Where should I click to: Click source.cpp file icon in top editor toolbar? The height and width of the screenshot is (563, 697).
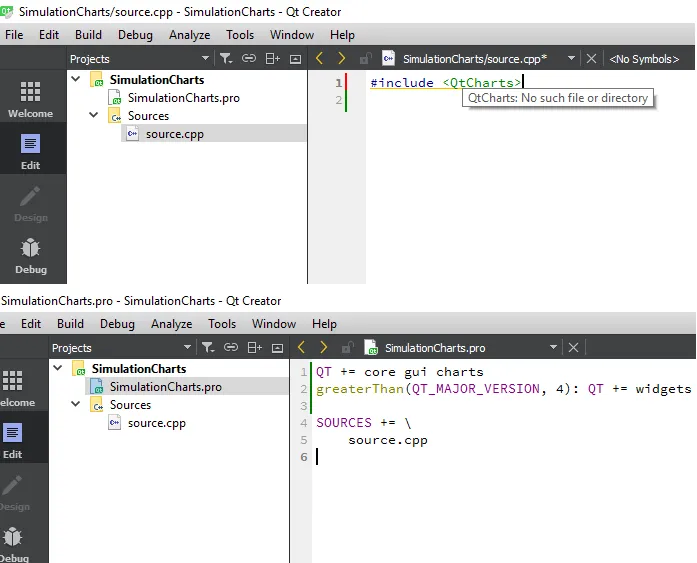pyautogui.click(x=388, y=58)
